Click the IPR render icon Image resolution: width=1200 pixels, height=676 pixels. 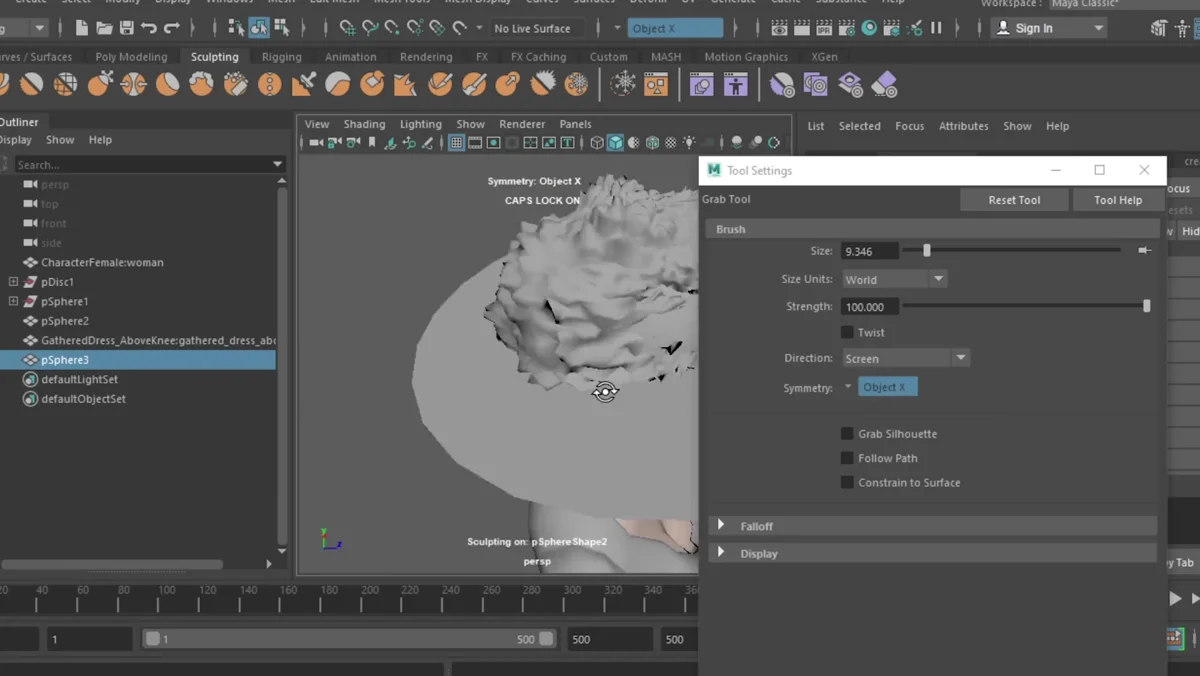[824, 28]
